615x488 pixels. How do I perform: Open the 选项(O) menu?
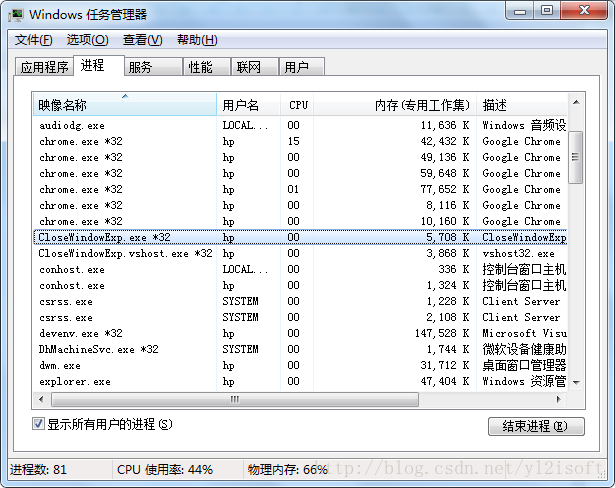pos(87,40)
